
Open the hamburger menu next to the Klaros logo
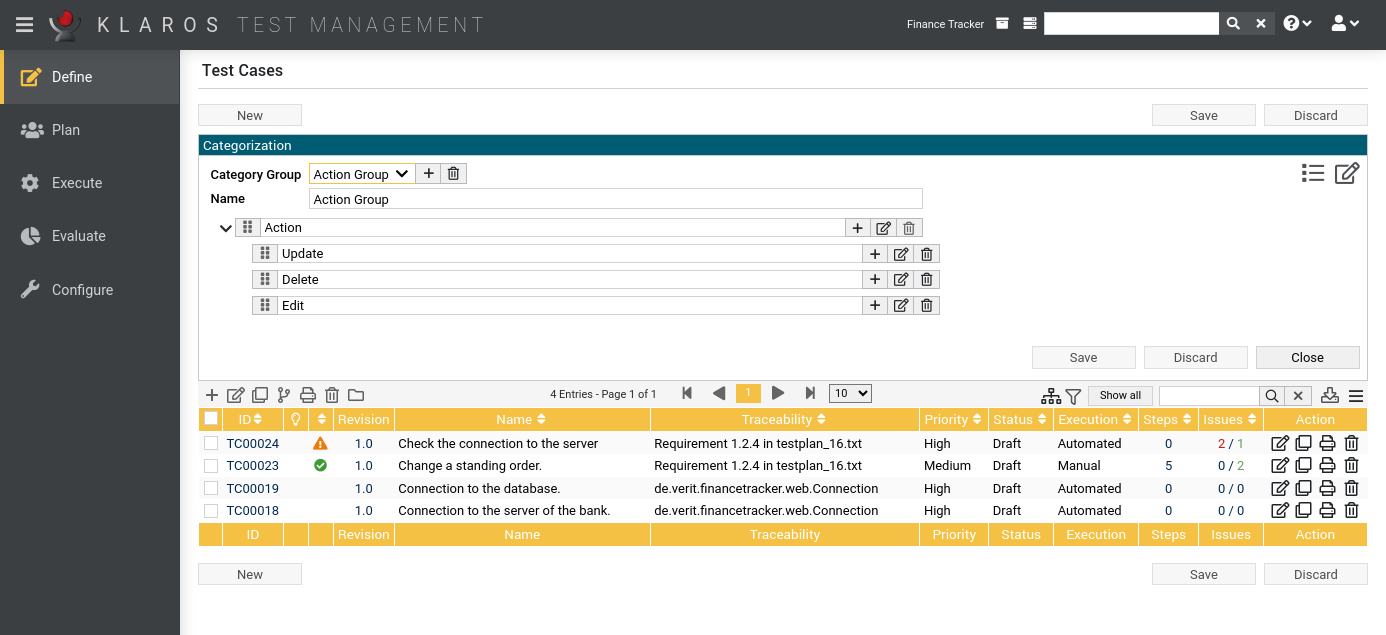[x=24, y=24]
